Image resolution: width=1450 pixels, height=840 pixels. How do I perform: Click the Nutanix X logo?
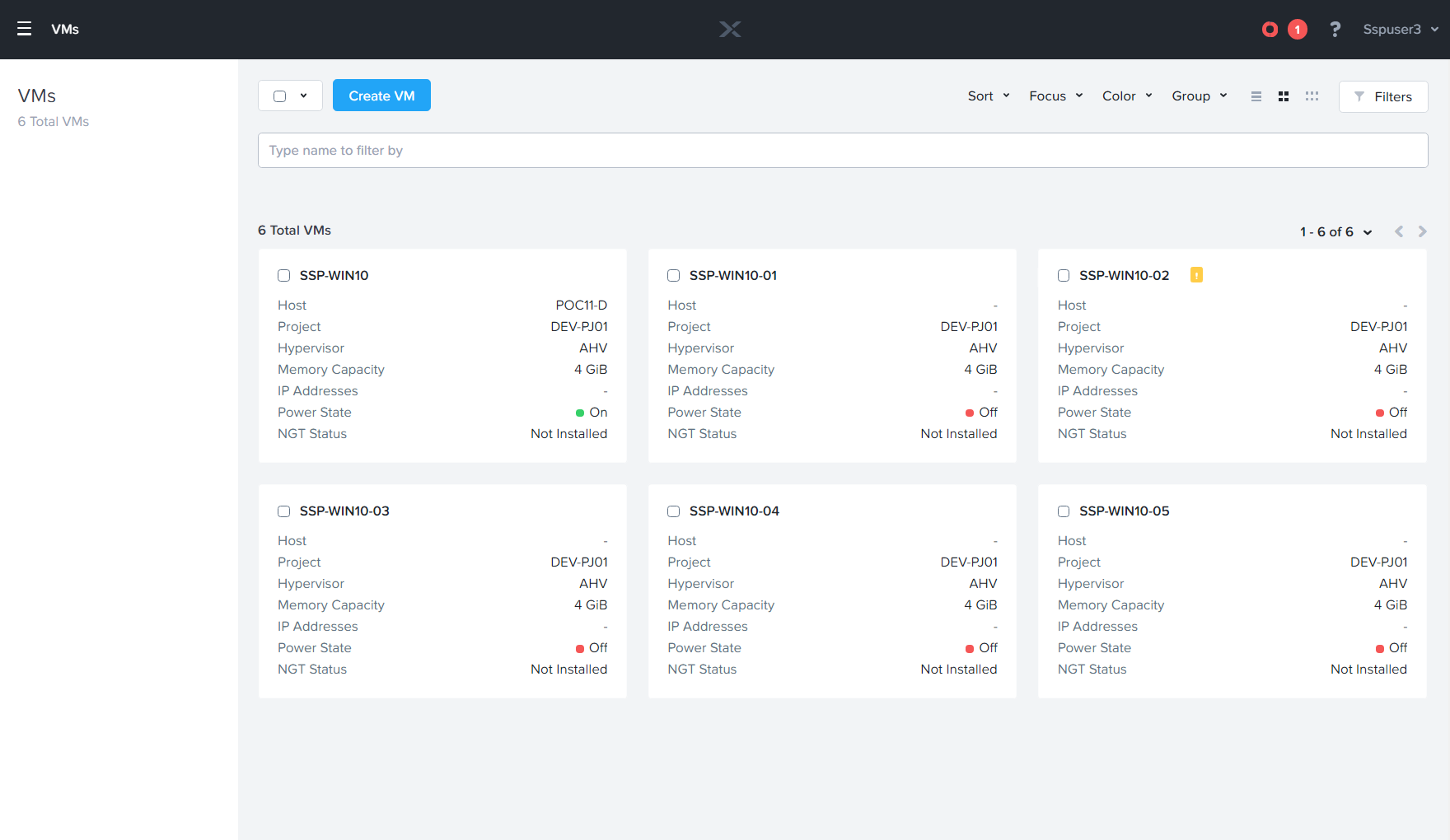point(730,29)
